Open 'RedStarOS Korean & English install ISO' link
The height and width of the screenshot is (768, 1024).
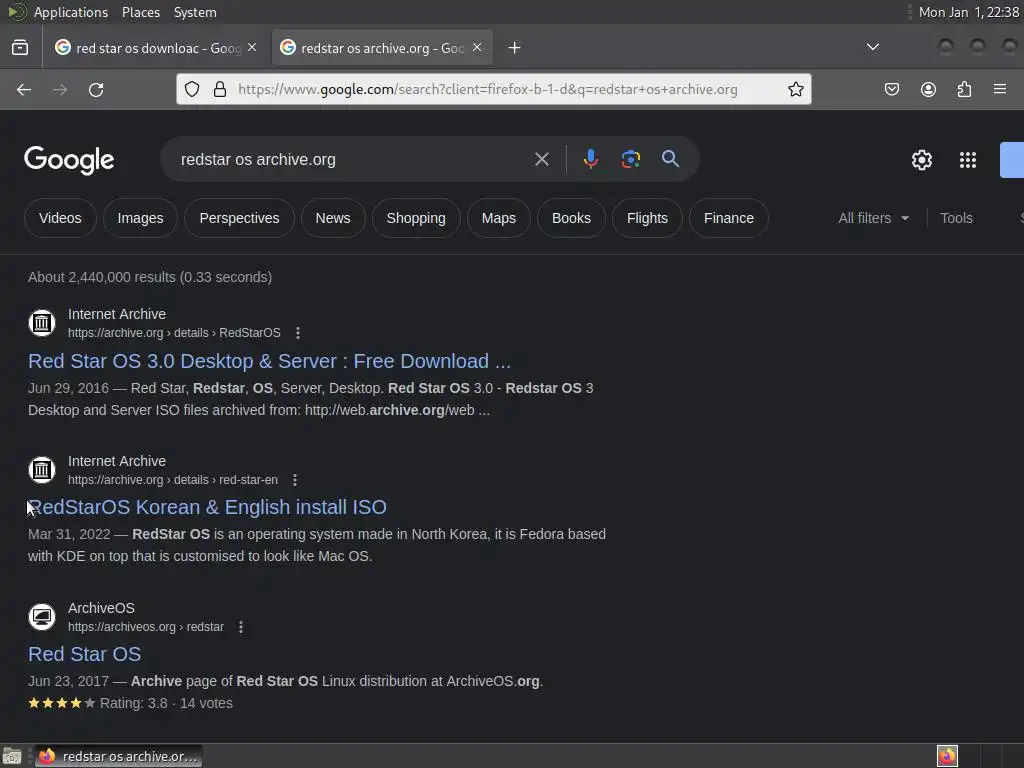pos(207,507)
